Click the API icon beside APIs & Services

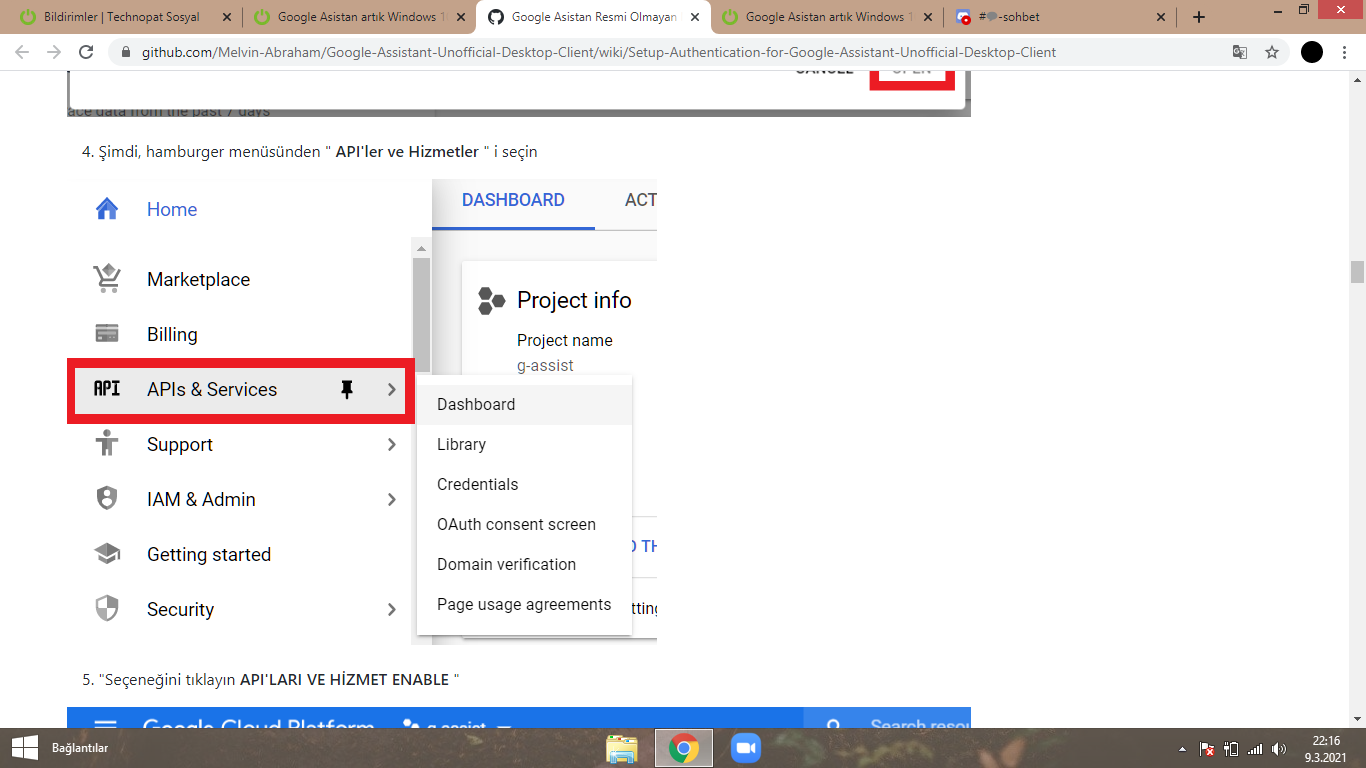click(x=107, y=389)
